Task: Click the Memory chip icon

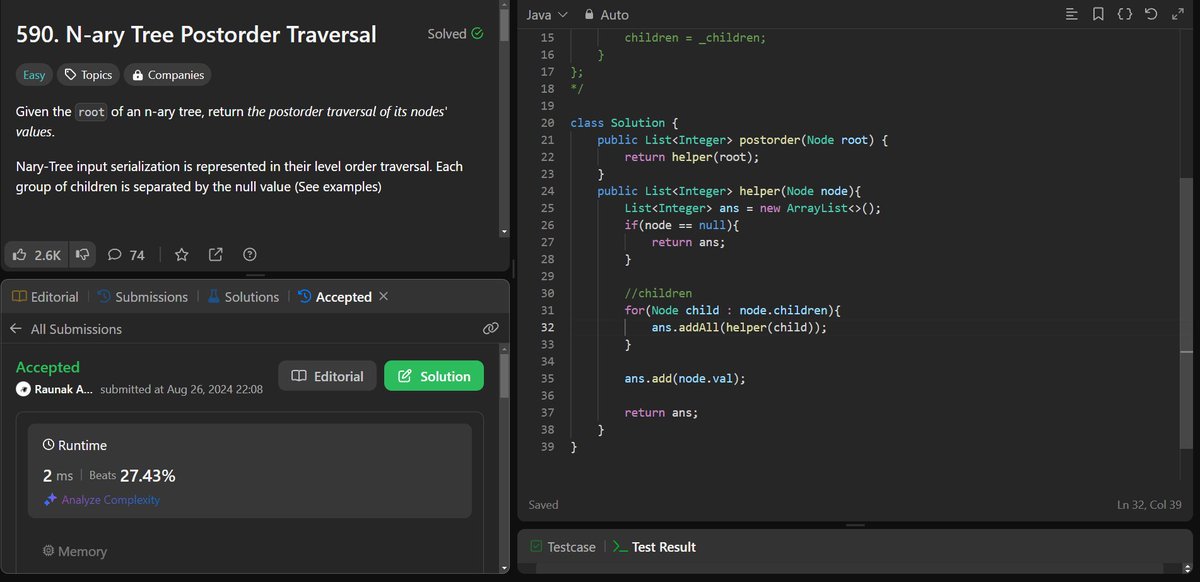Action: click(49, 551)
